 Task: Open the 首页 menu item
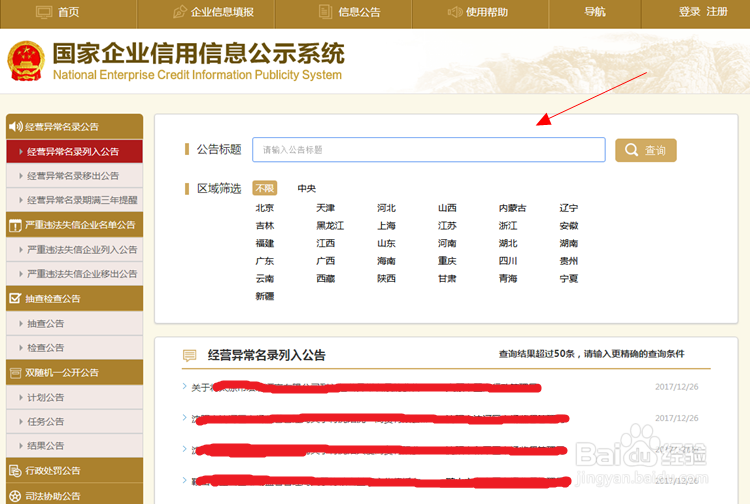point(68,12)
